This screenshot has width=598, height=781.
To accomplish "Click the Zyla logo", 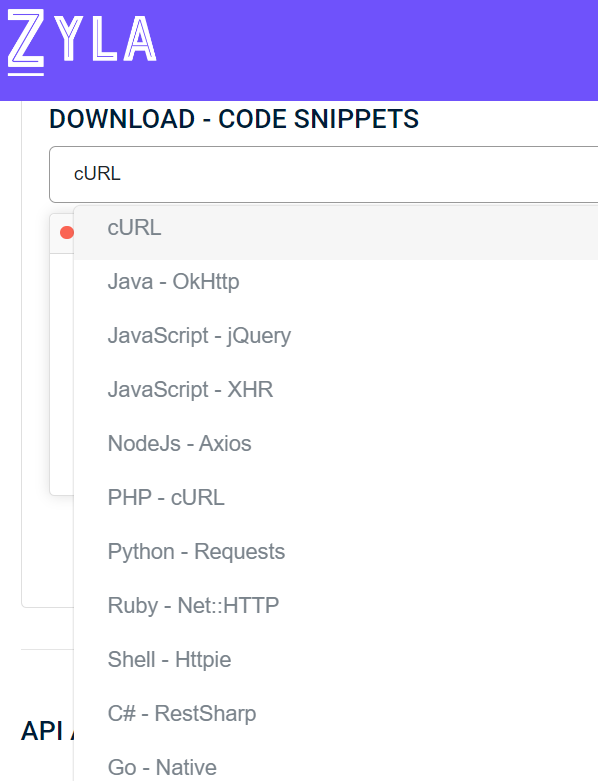I will tap(82, 42).
